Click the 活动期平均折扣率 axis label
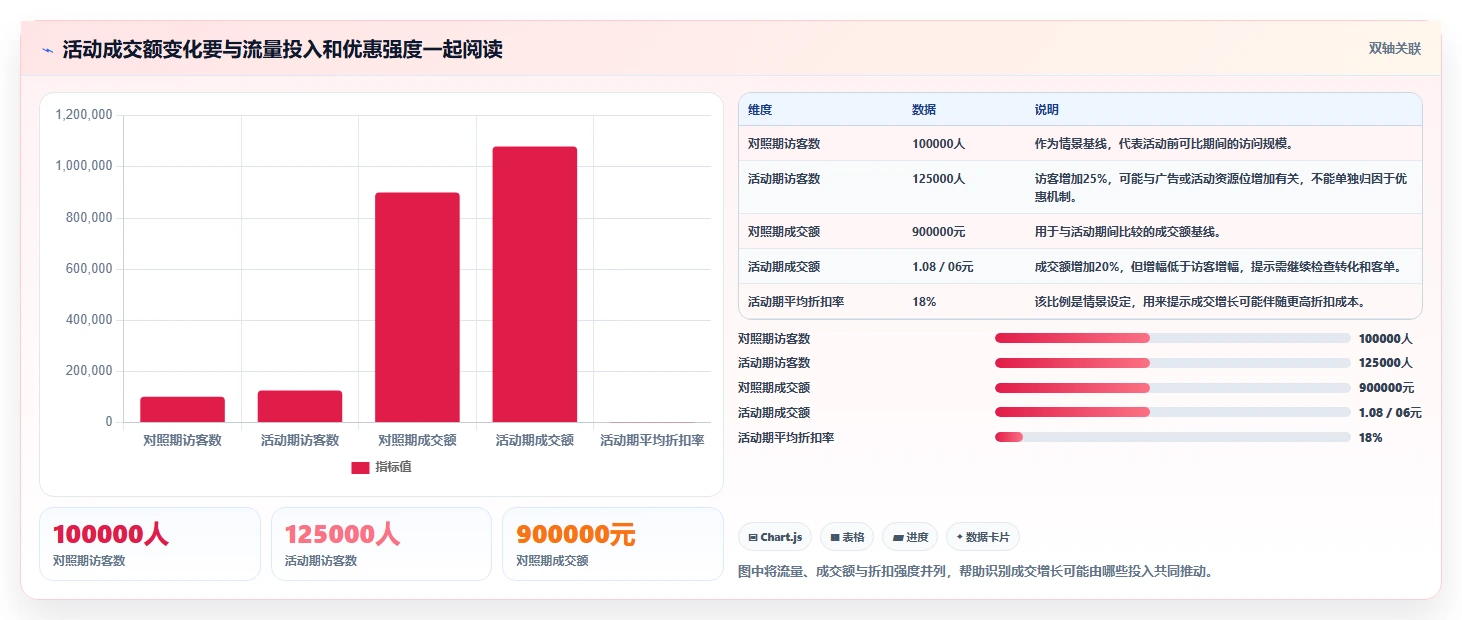The height and width of the screenshot is (620, 1462). [x=652, y=440]
